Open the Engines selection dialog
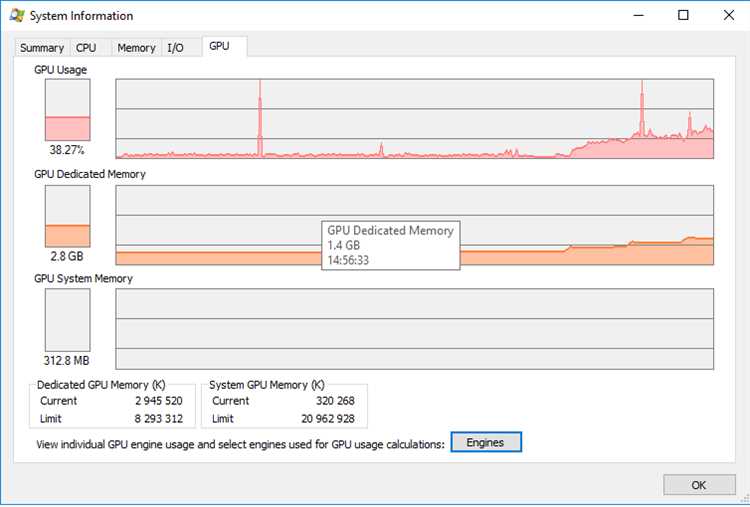This screenshot has height=507, width=750. click(486, 443)
